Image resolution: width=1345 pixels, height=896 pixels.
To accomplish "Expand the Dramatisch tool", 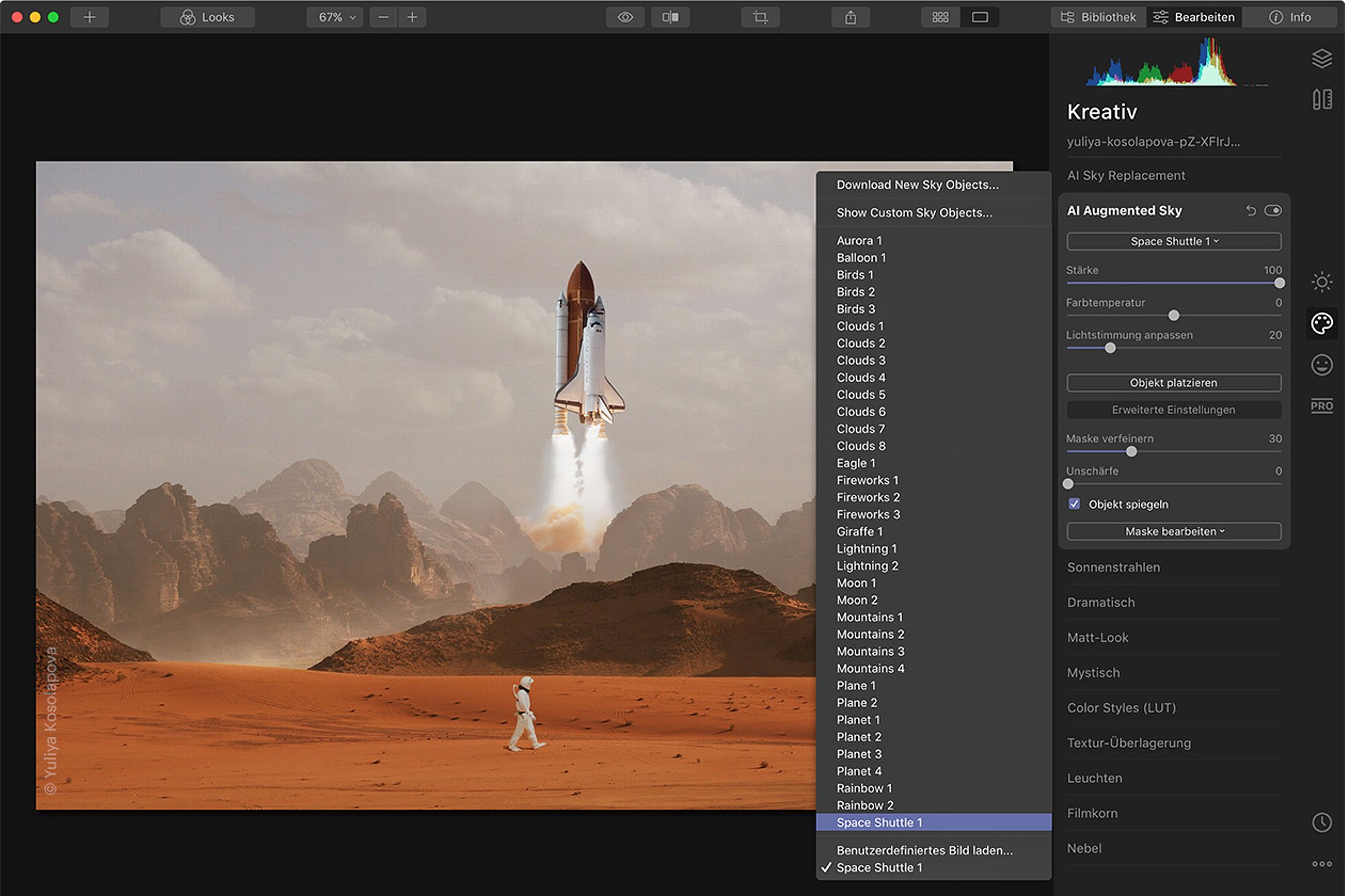I will [x=1101, y=602].
